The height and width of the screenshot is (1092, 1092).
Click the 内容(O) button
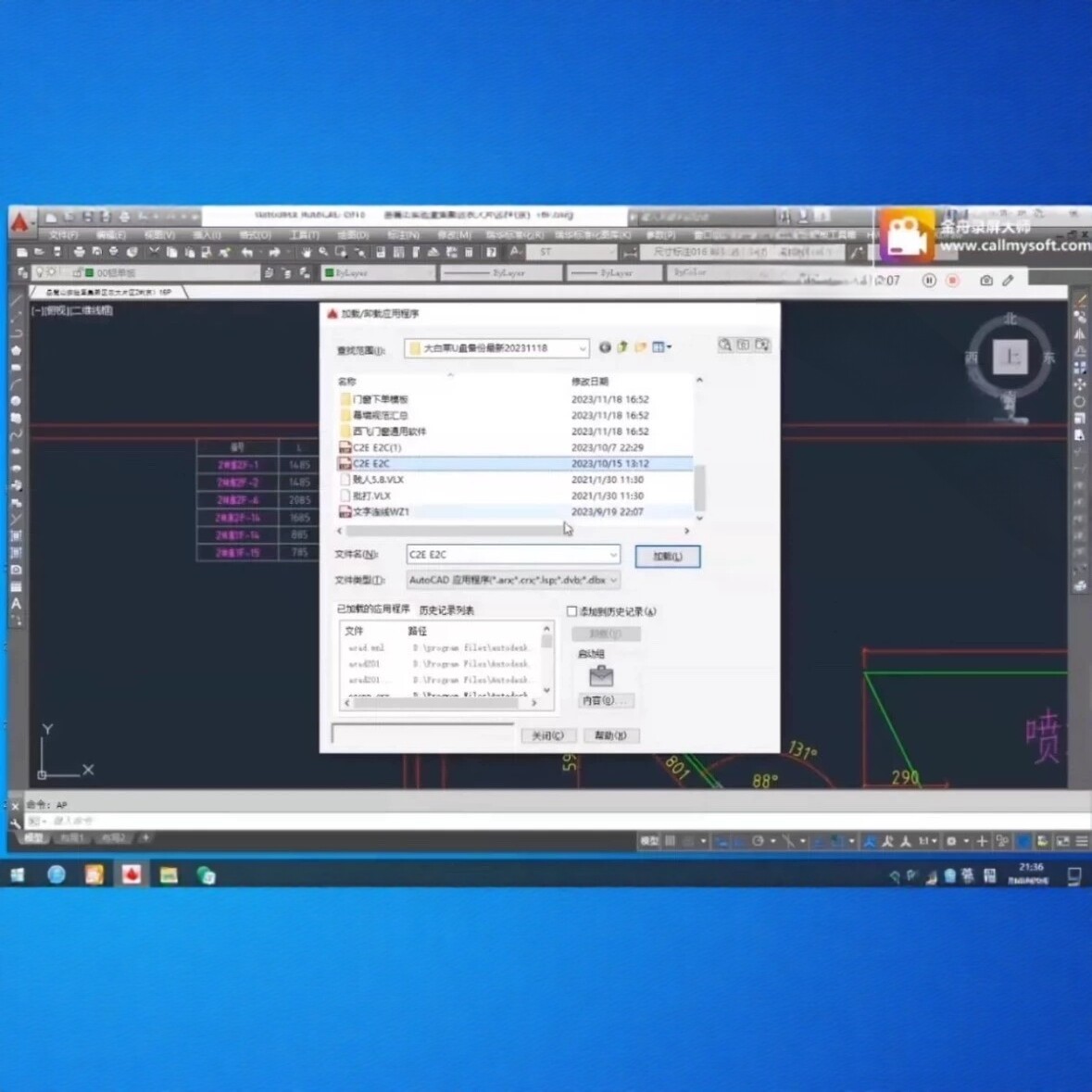pos(606,700)
